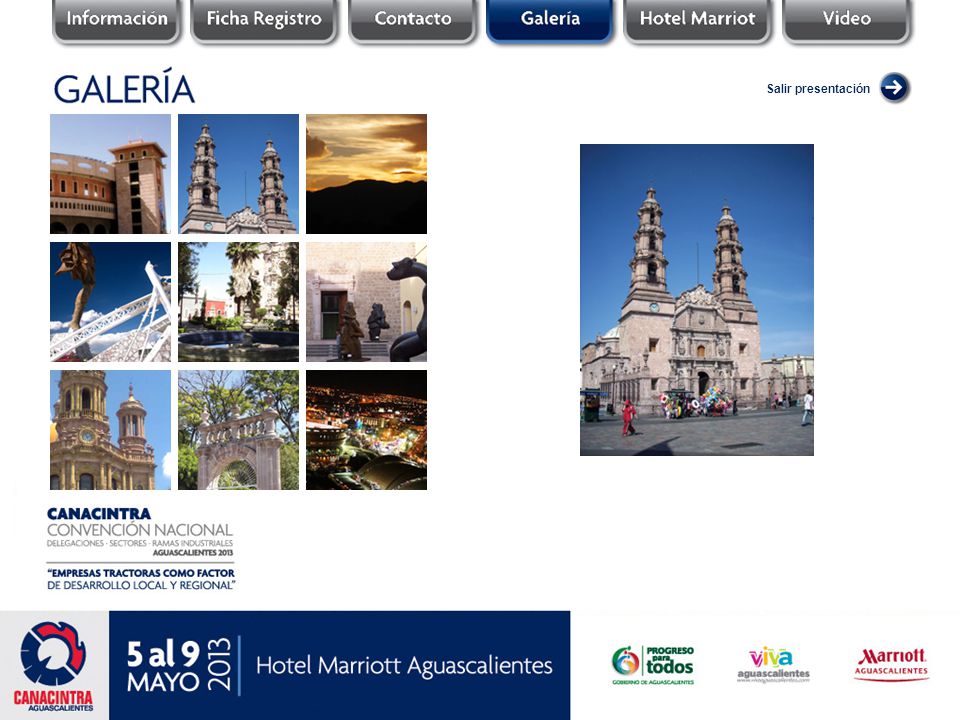
Task: Click the GALERÍA page heading
Action: (x=124, y=88)
